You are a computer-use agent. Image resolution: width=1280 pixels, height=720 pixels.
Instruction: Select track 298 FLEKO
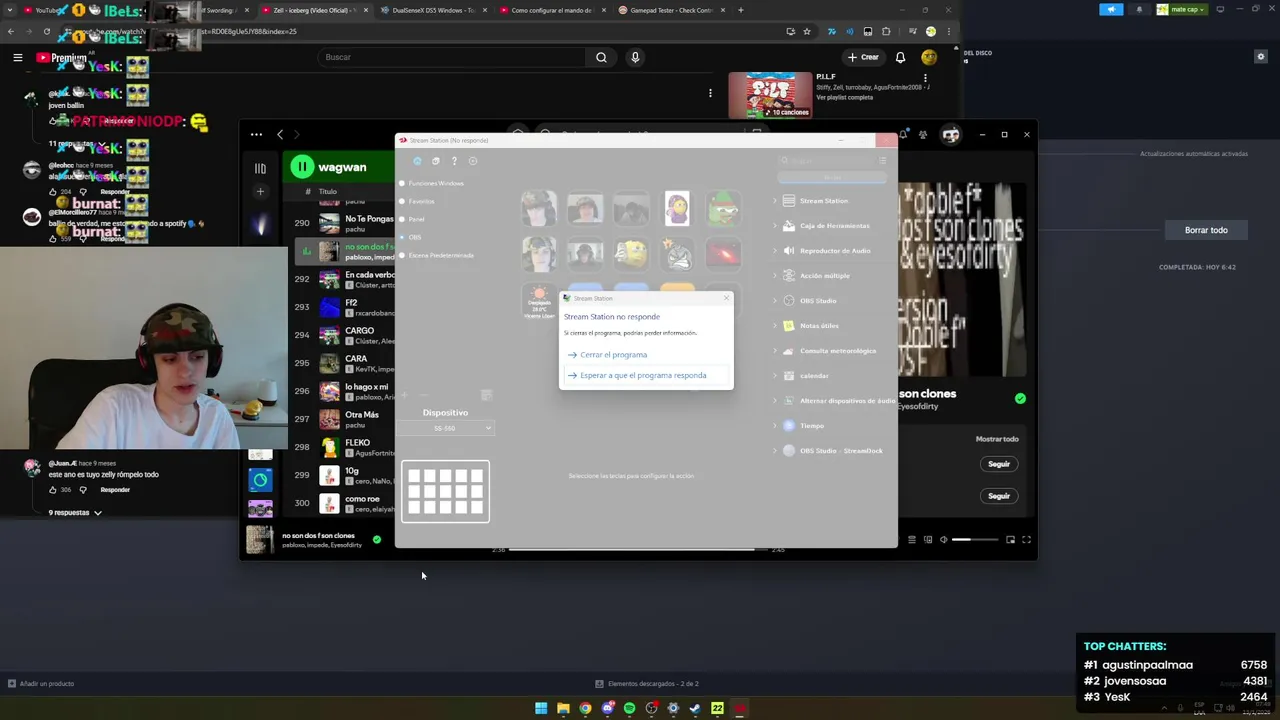pos(343,447)
